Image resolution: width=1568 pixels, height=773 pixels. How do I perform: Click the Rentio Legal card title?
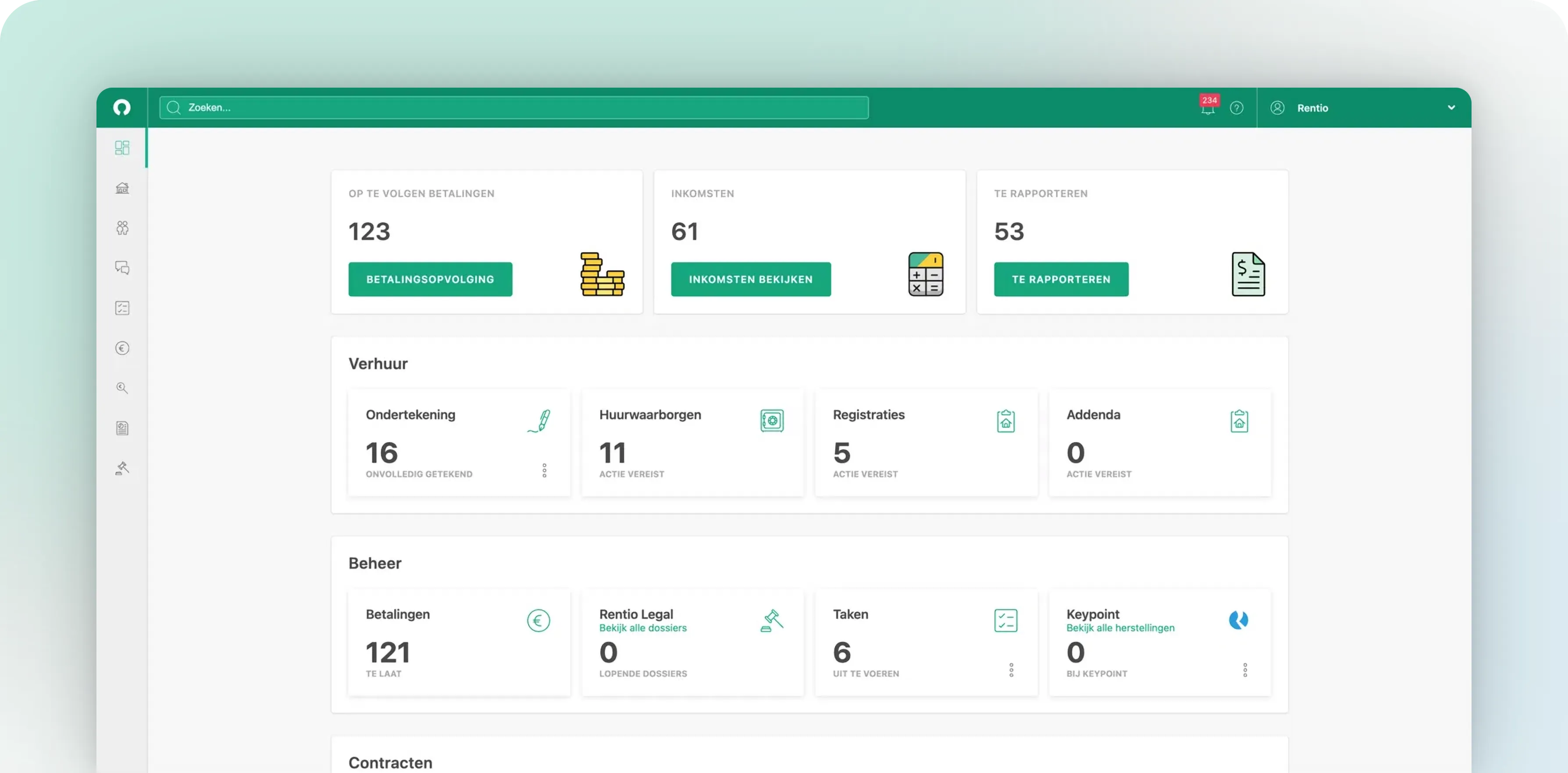pos(635,613)
